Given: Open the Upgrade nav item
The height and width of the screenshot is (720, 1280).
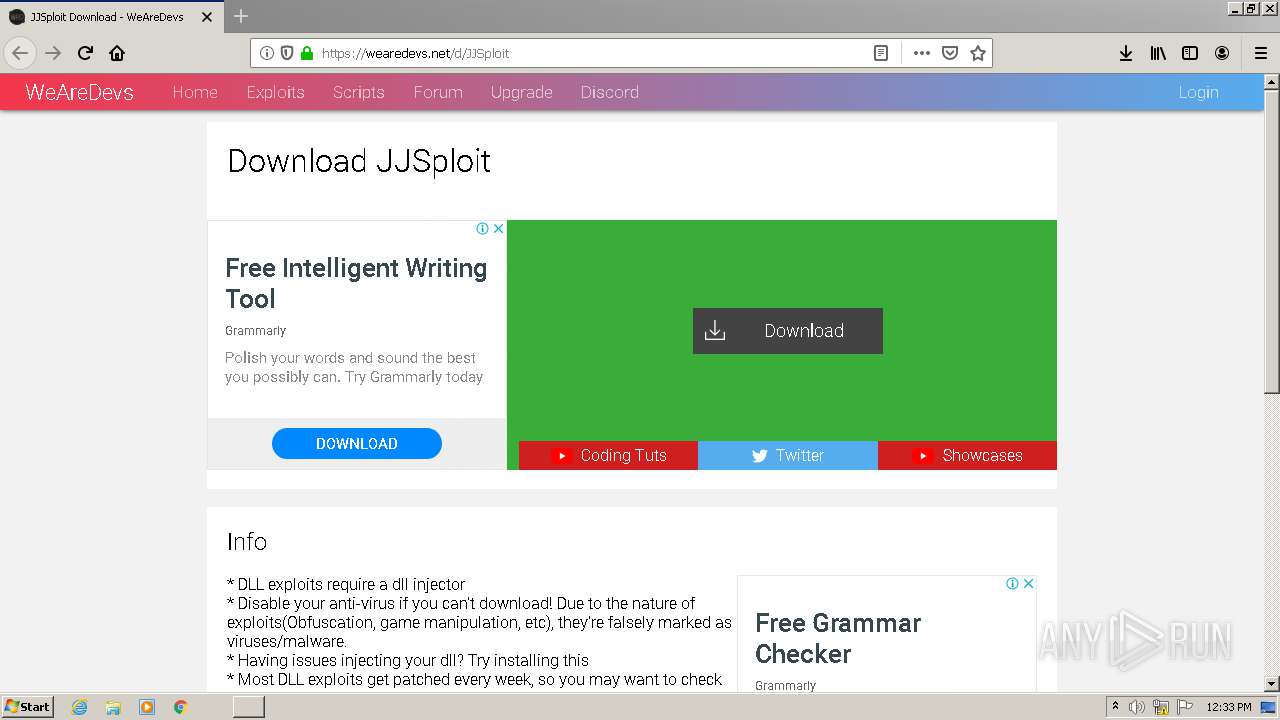Looking at the screenshot, I should [x=521, y=92].
